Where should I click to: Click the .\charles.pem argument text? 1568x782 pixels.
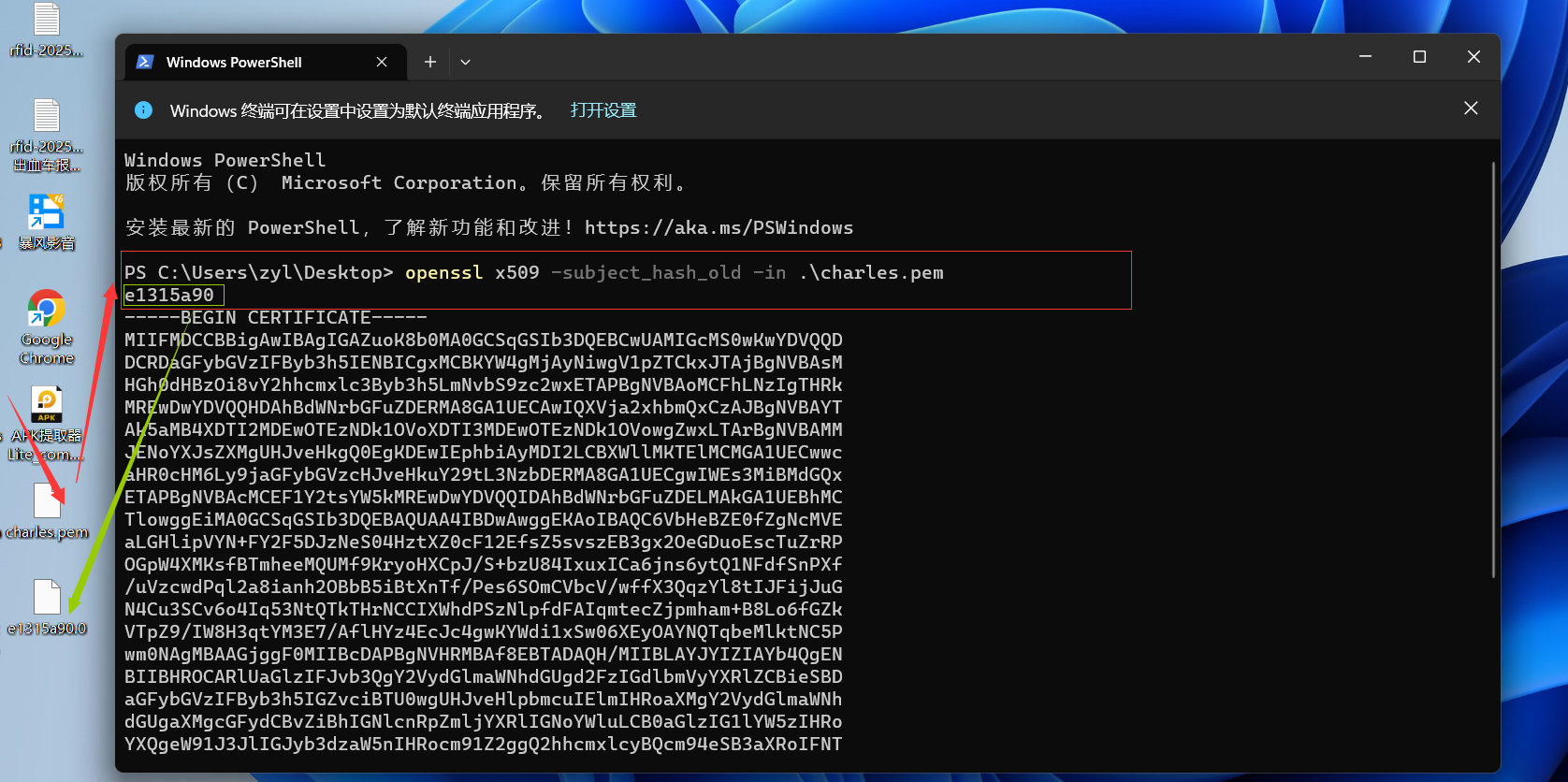[871, 273]
